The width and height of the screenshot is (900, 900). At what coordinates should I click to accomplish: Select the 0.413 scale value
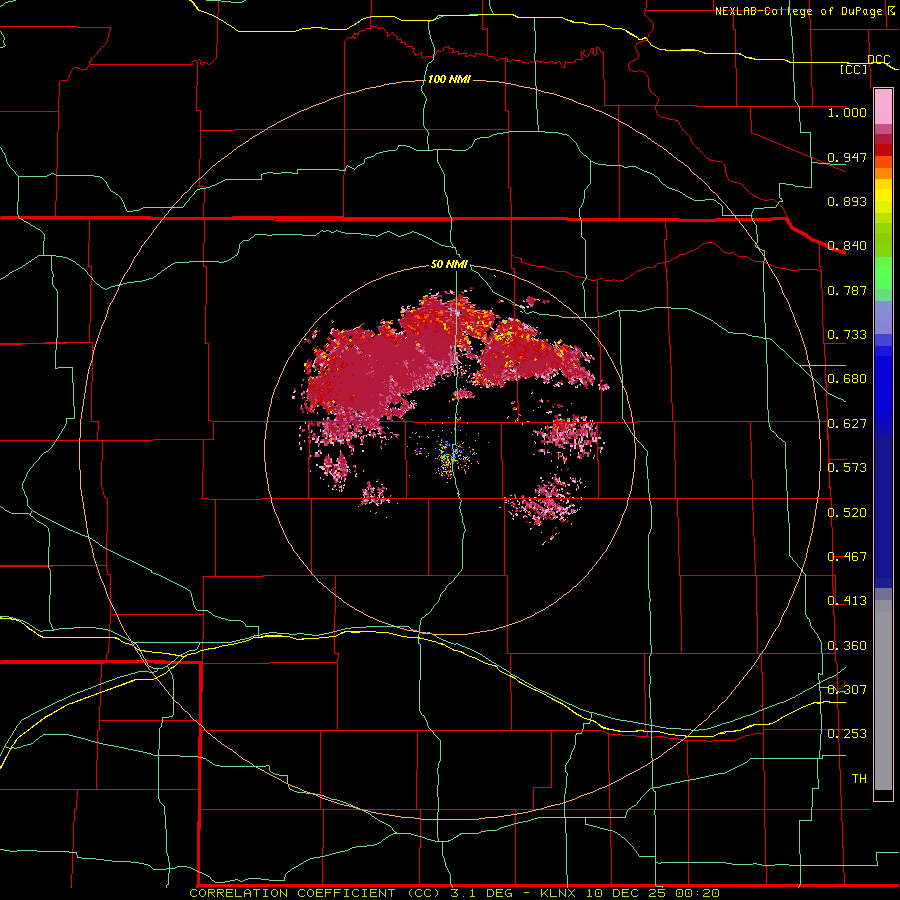(847, 601)
